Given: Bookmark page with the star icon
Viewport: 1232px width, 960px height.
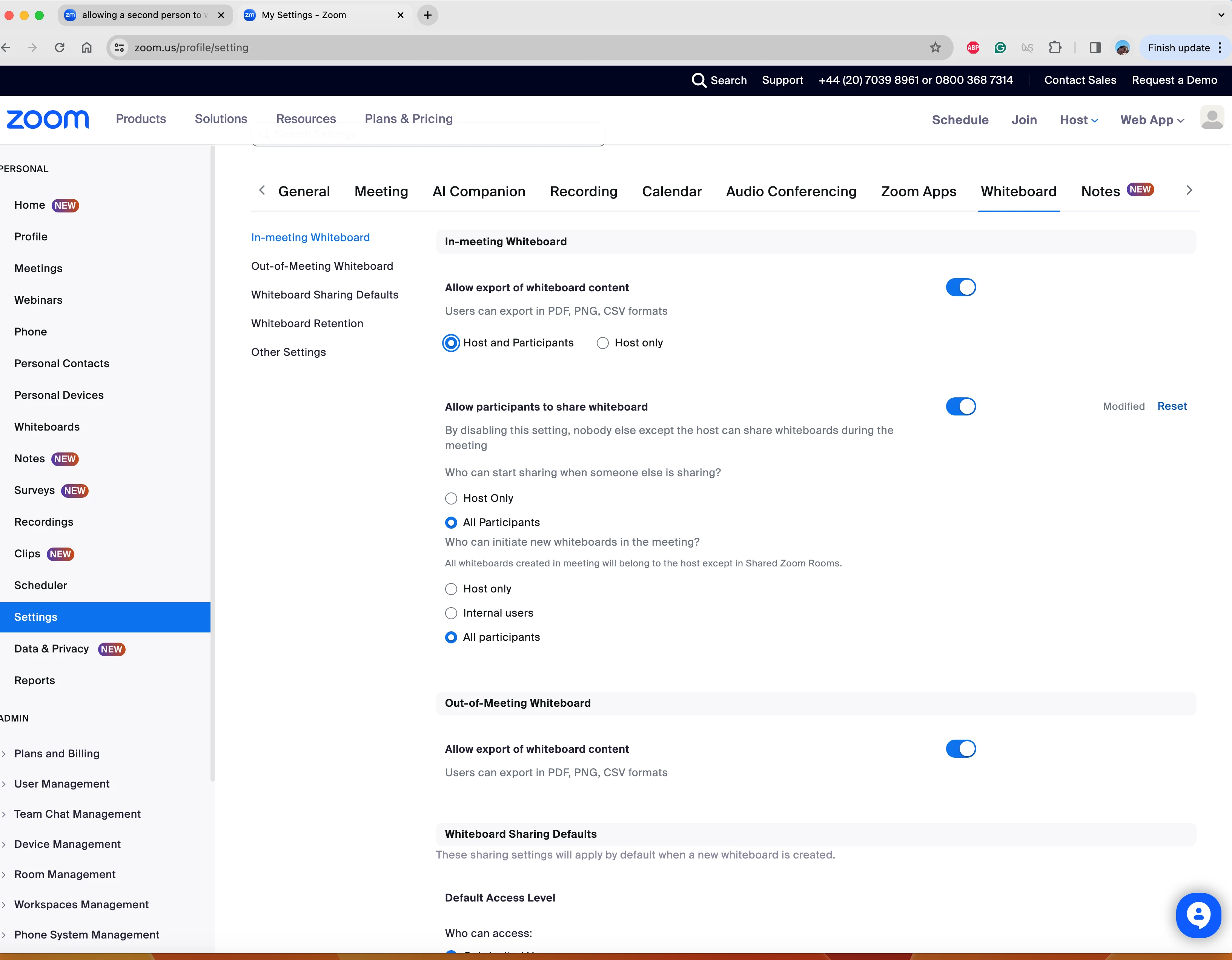Looking at the screenshot, I should (x=935, y=48).
